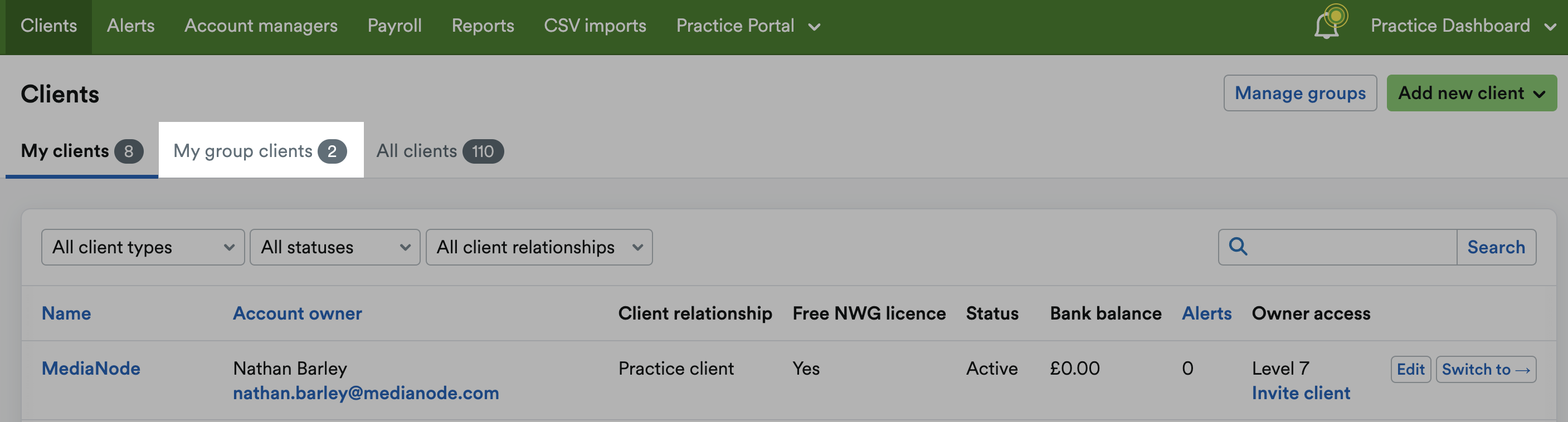The image size is (1568, 422).
Task: Click the 'Client relationship' column header
Action: tap(694, 313)
